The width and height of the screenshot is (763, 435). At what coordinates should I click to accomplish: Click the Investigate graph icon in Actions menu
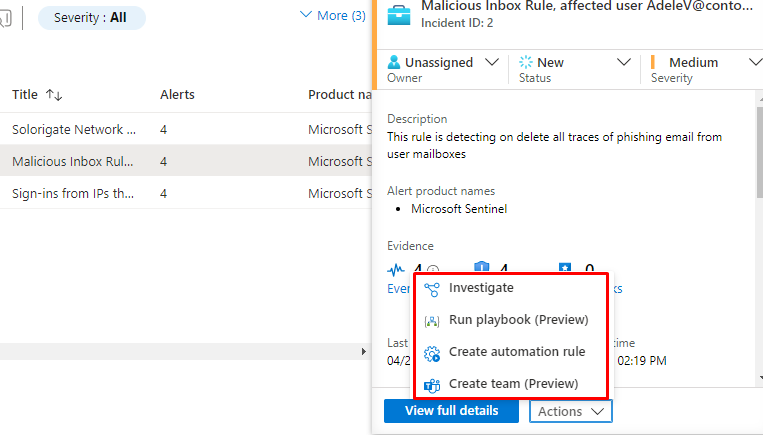click(x=432, y=288)
